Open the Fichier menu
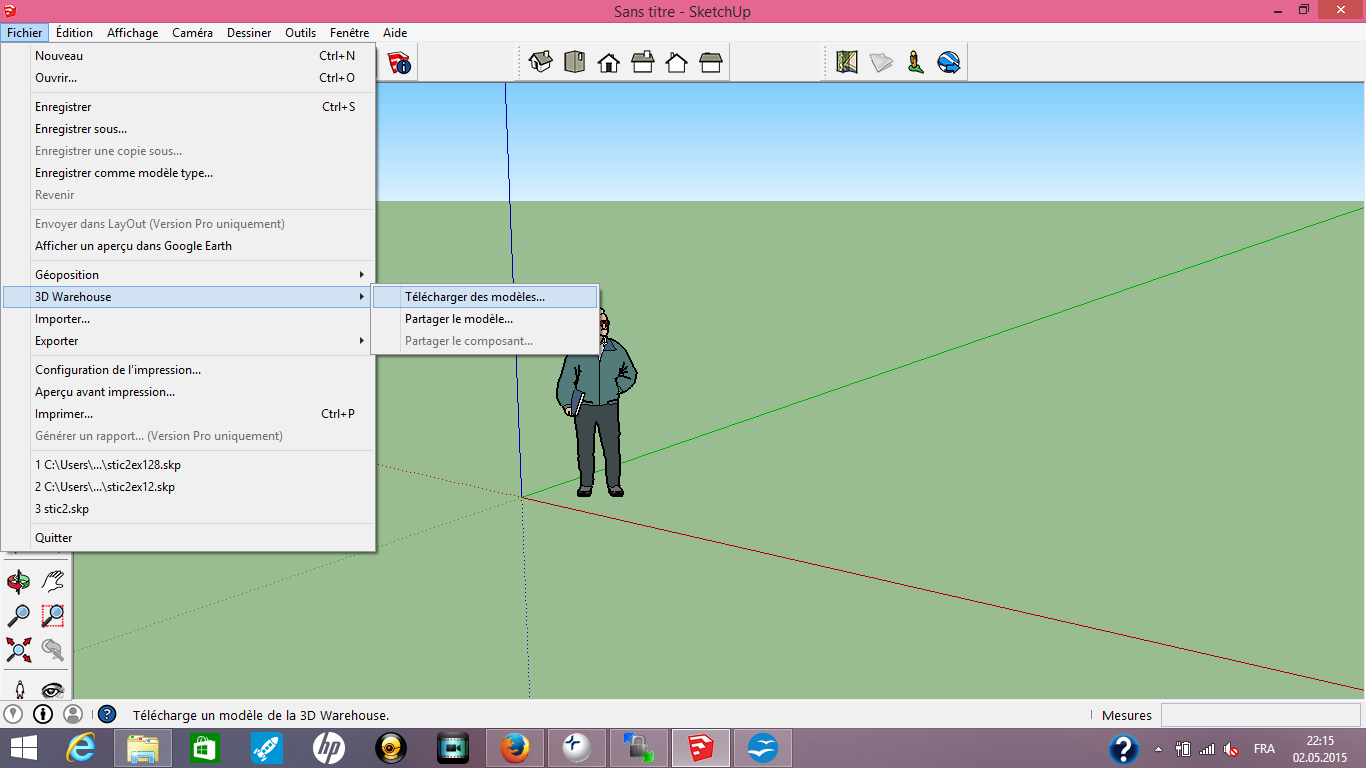The height and width of the screenshot is (768, 1366). pyautogui.click(x=24, y=33)
